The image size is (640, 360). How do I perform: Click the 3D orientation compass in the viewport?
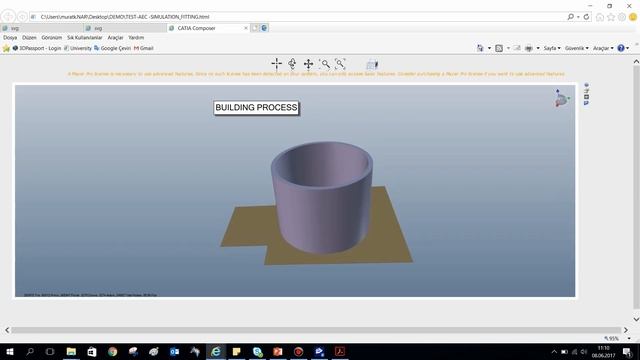coord(562,98)
